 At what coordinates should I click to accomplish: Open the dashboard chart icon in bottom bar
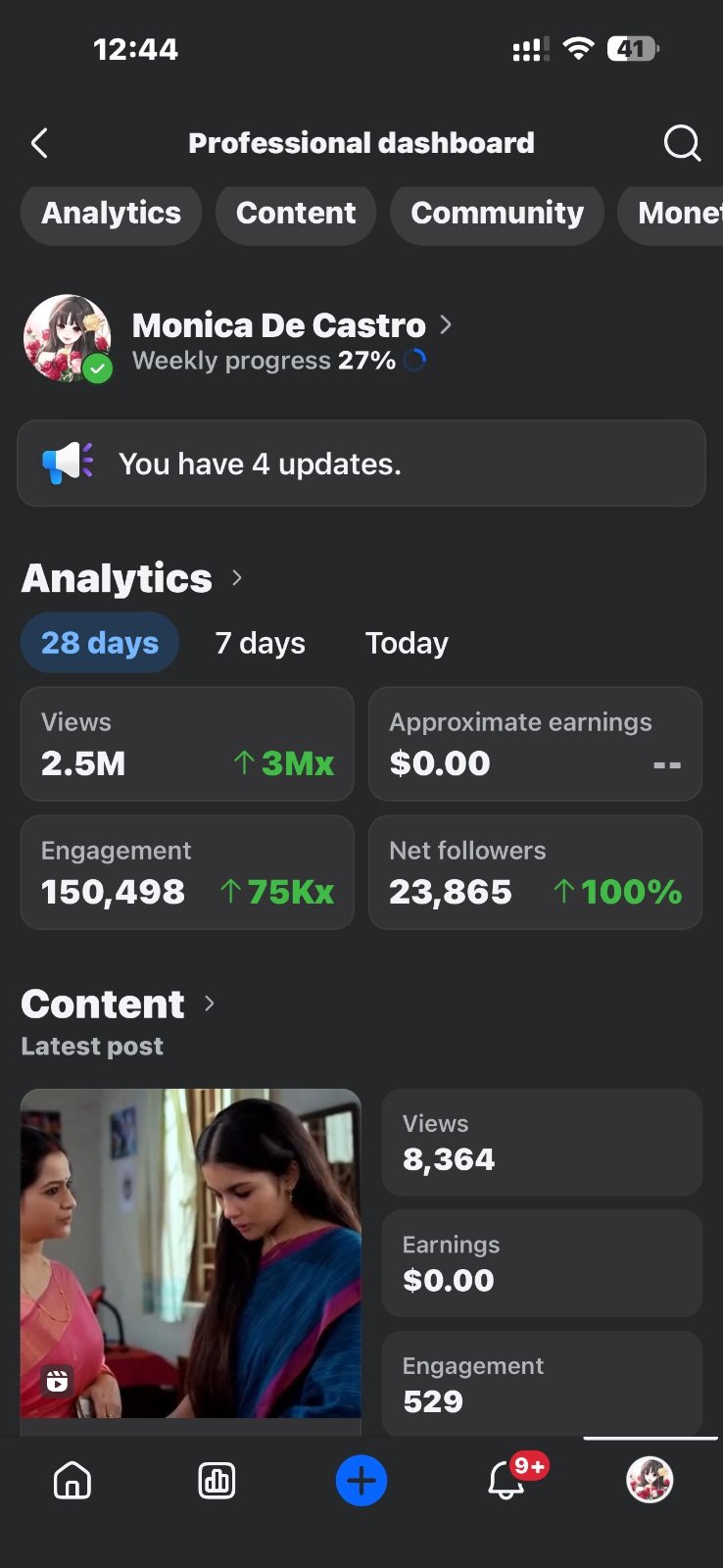click(x=217, y=1480)
